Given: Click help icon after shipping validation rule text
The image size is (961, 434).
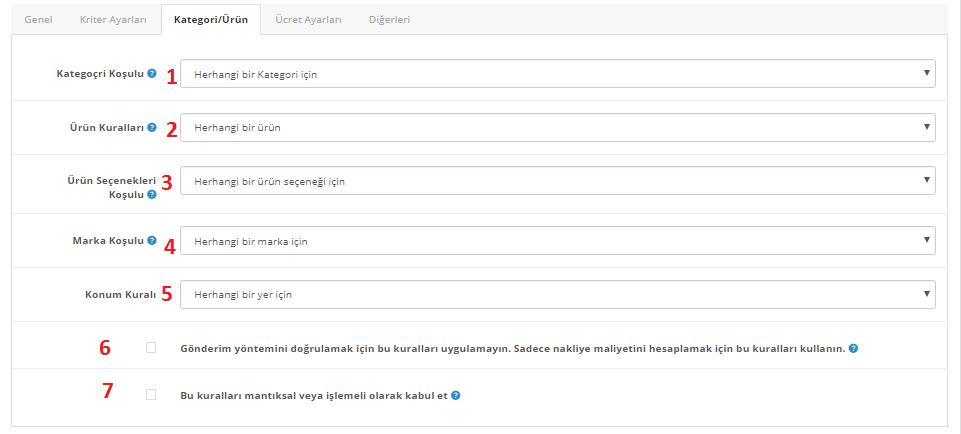Looking at the screenshot, I should tap(854, 349).
